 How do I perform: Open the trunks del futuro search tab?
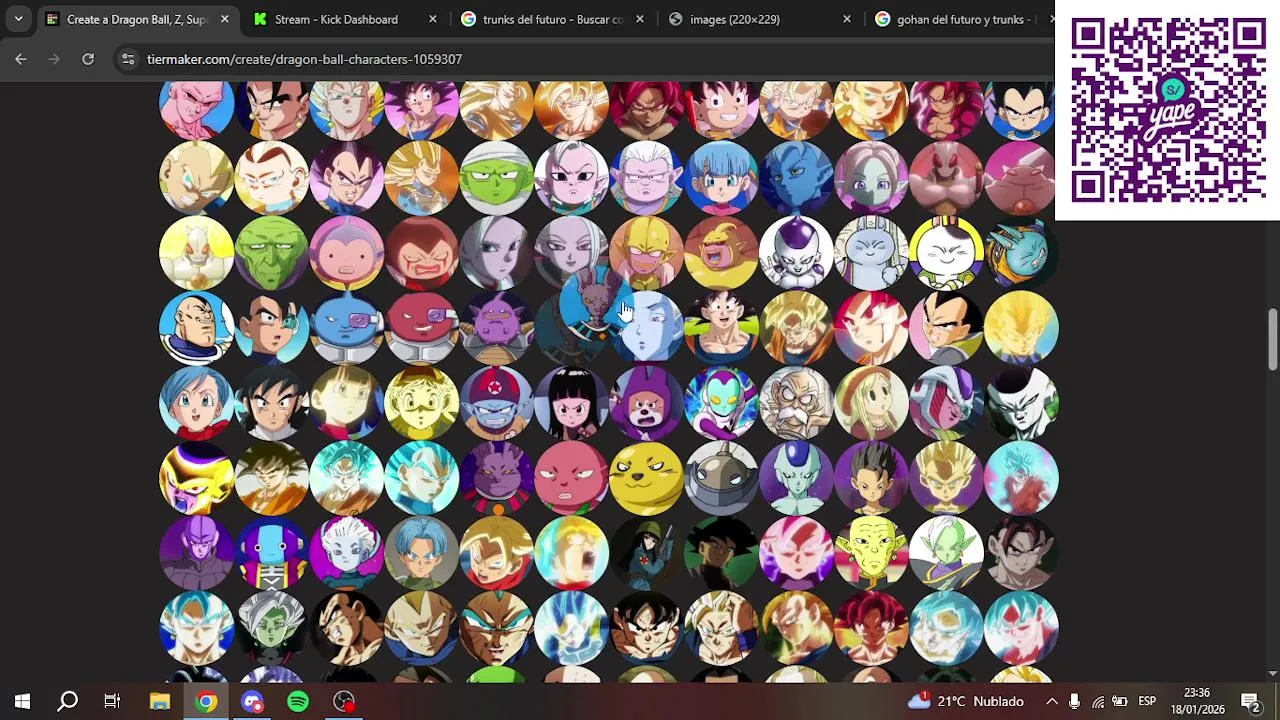[x=553, y=19]
